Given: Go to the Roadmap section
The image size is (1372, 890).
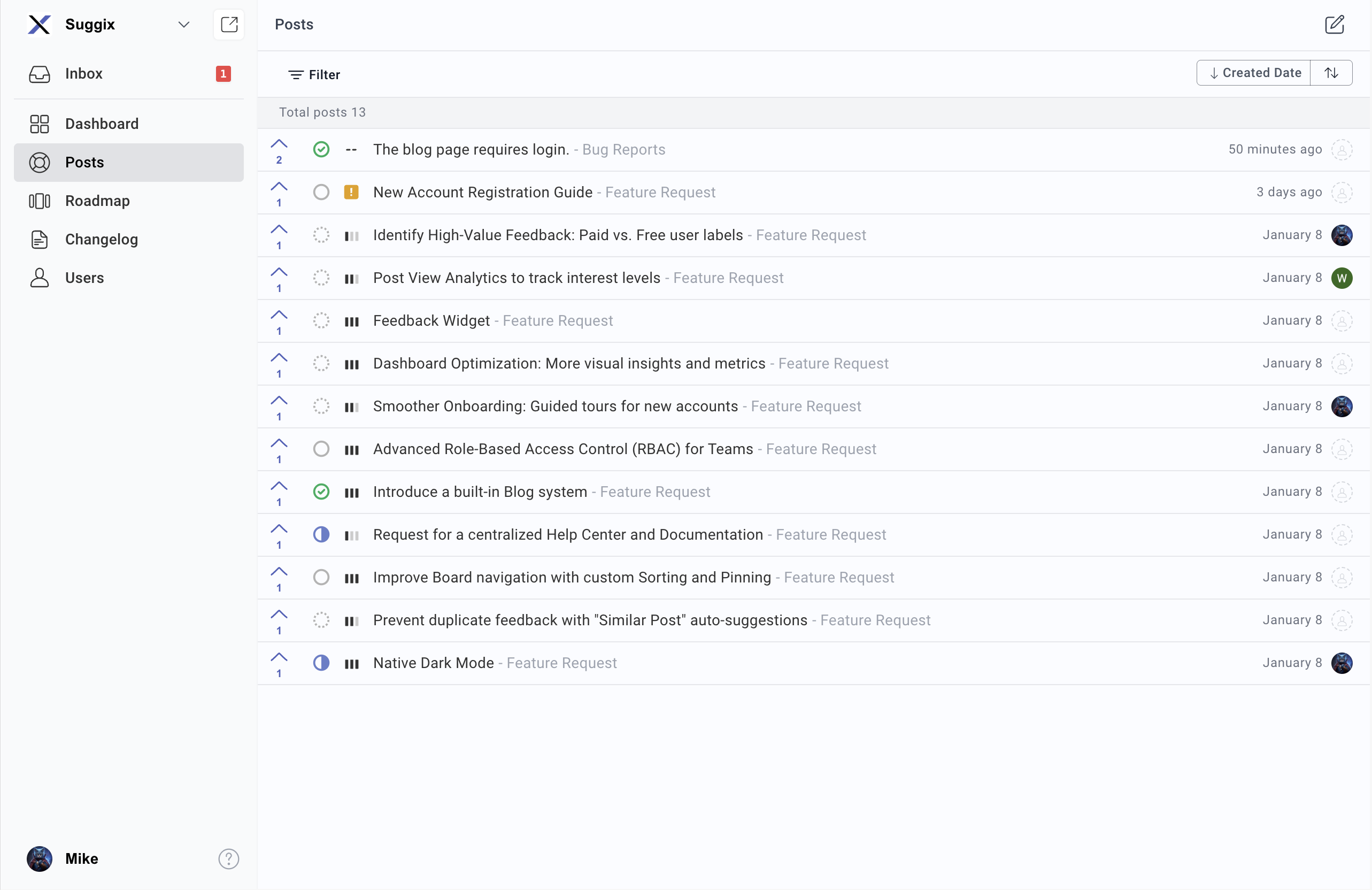Looking at the screenshot, I should click(x=97, y=201).
